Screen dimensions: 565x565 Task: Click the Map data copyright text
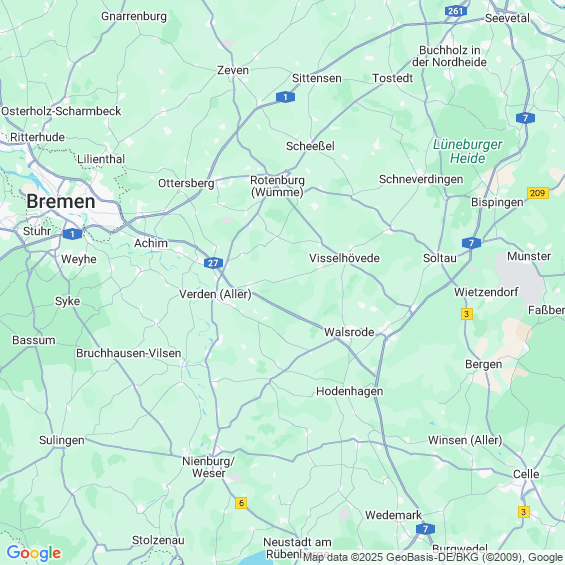click(434, 557)
